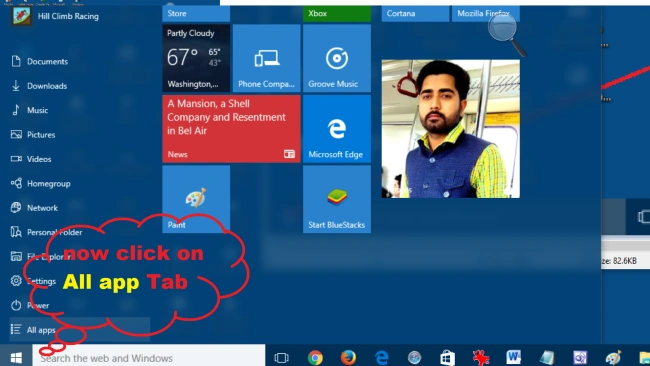Open All apps list
Image resolution: width=650 pixels, height=366 pixels.
pos(80,330)
